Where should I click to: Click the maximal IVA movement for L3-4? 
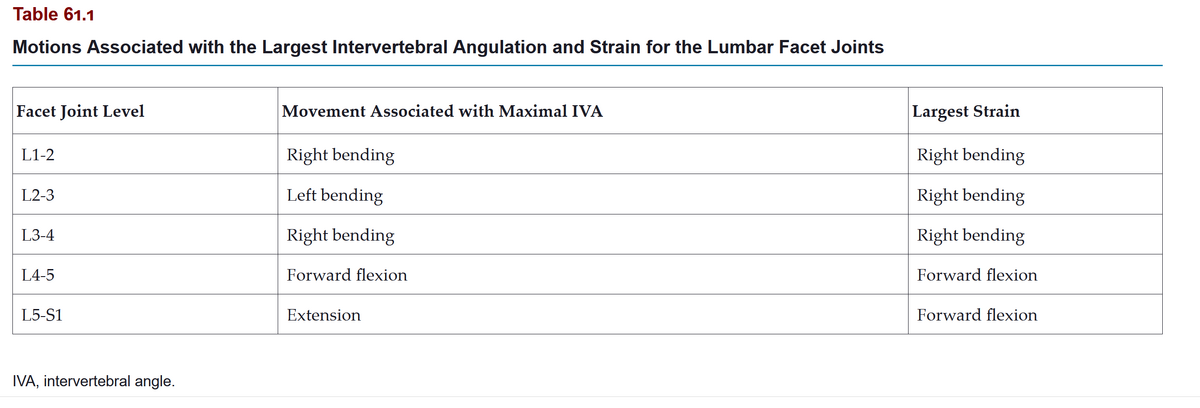(x=340, y=235)
